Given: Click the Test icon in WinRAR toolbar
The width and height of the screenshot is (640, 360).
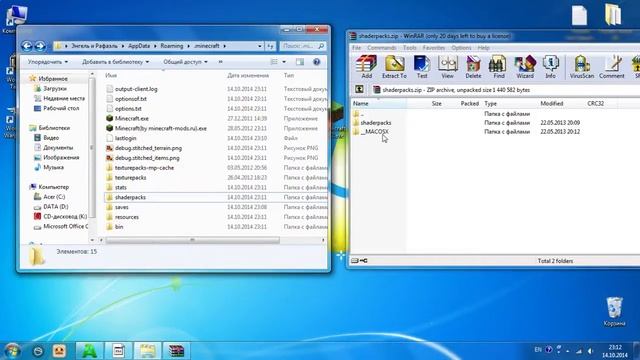Looking at the screenshot, I should pos(422,67).
